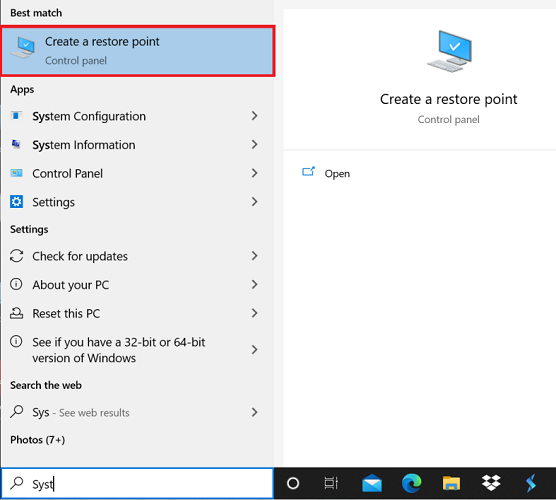Click the Reset this PC icon
The width and height of the screenshot is (556, 500).
tap(16, 313)
